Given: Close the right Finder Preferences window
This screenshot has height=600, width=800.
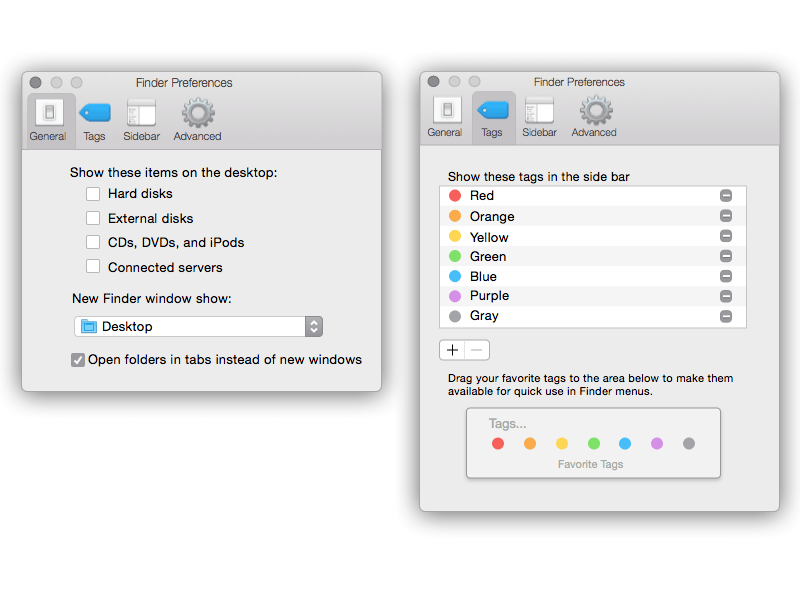Looking at the screenshot, I should [x=434, y=81].
